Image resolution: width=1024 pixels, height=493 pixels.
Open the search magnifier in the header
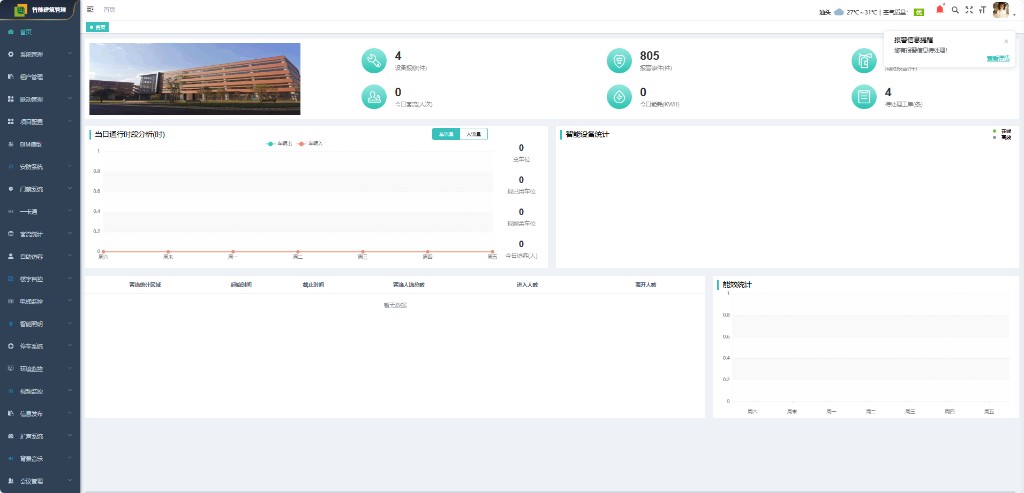click(955, 10)
